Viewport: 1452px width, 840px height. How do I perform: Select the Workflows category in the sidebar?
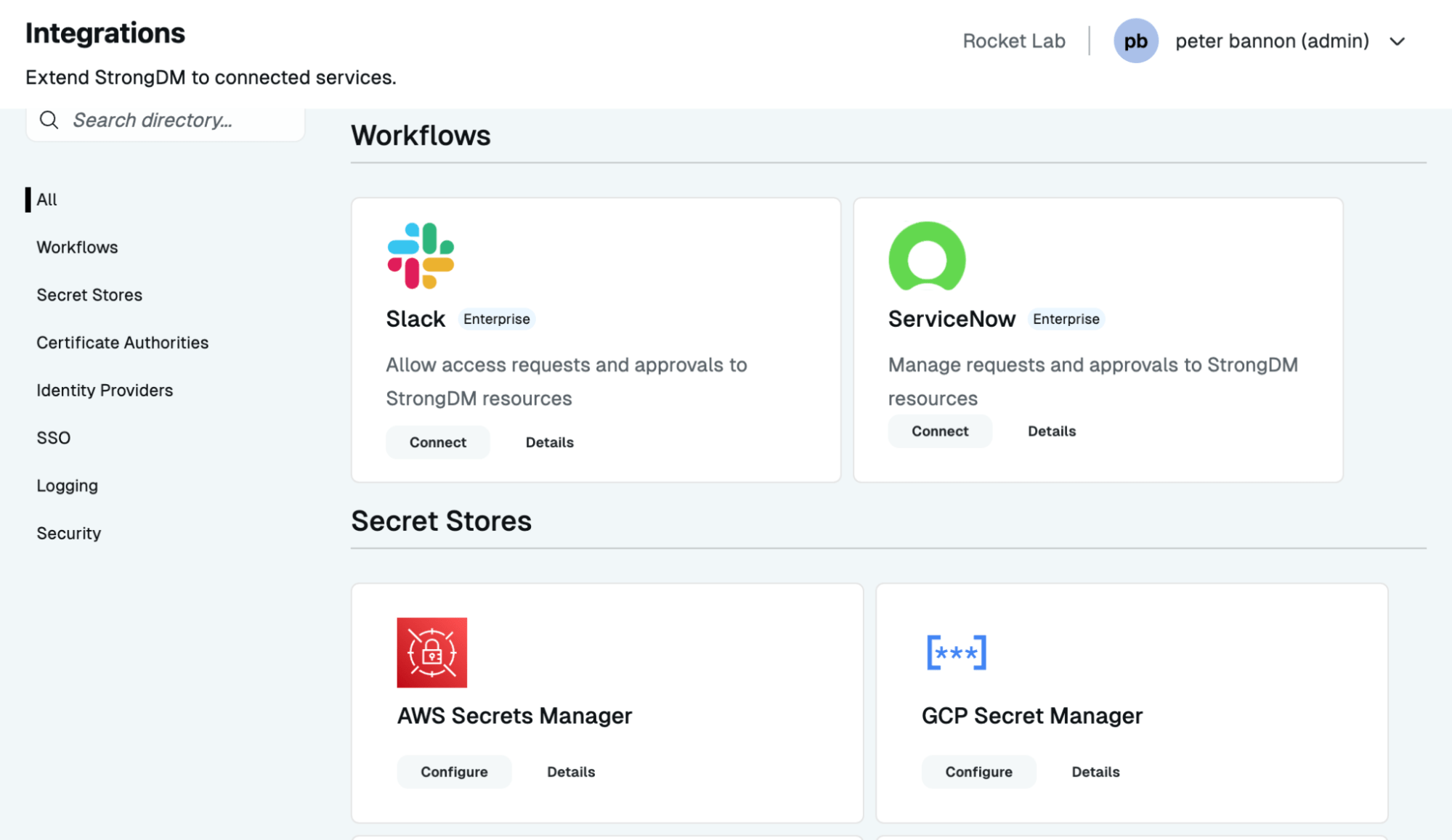click(x=76, y=247)
